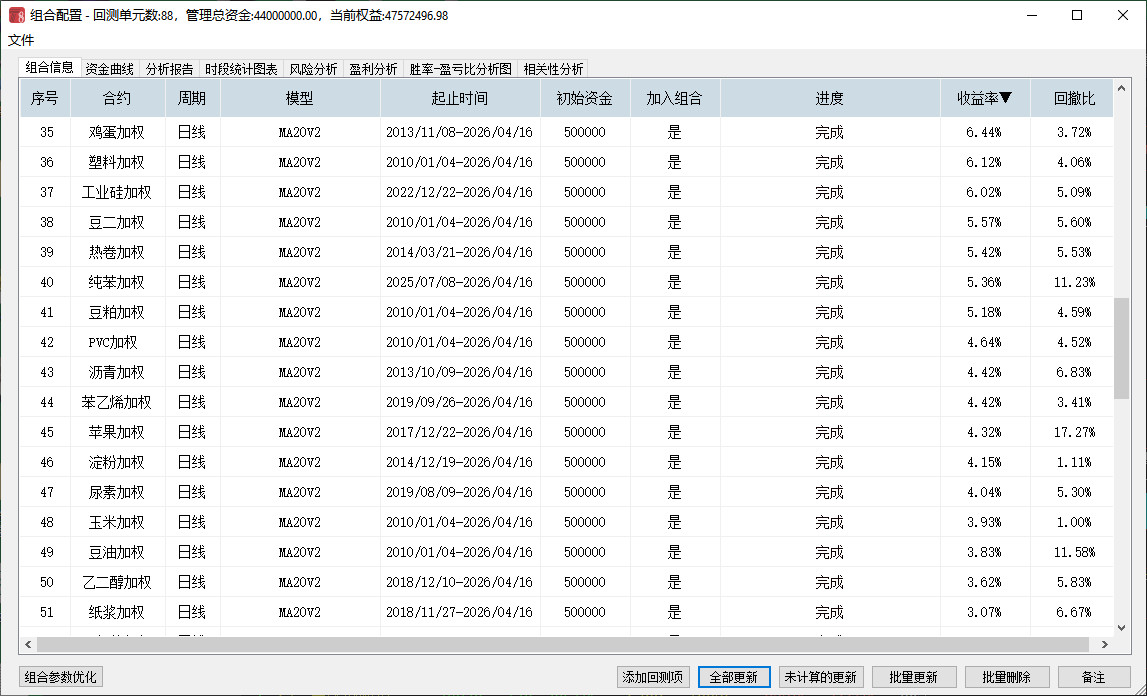Run 未计算的更新

point(820,677)
